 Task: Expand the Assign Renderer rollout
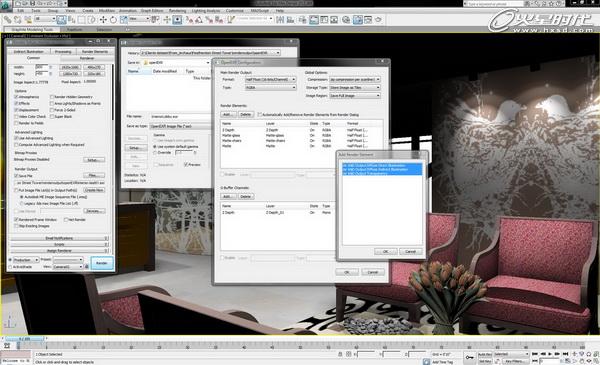pyautogui.click(x=59, y=251)
